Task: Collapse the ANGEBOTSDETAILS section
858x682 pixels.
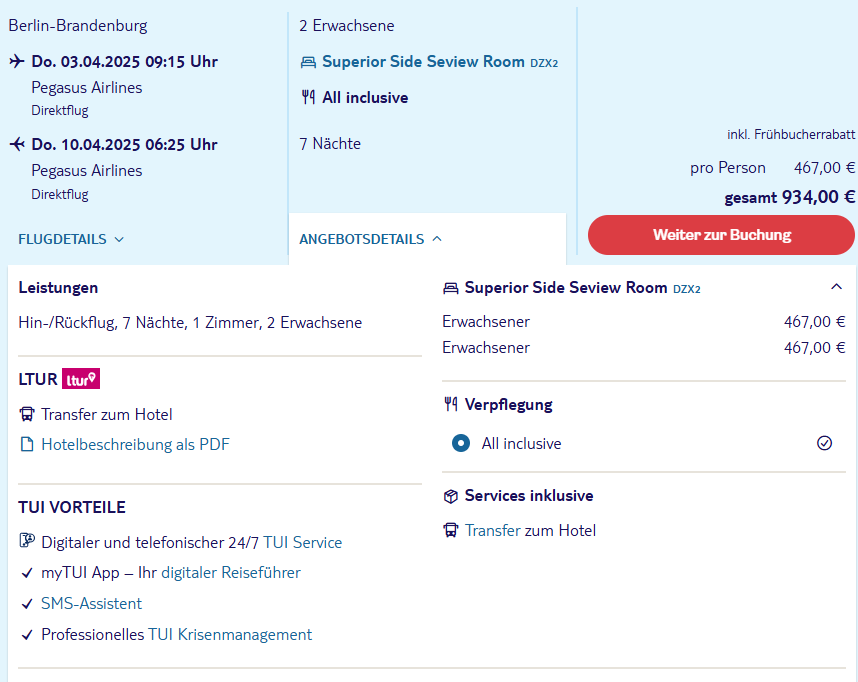Action: click(x=370, y=239)
